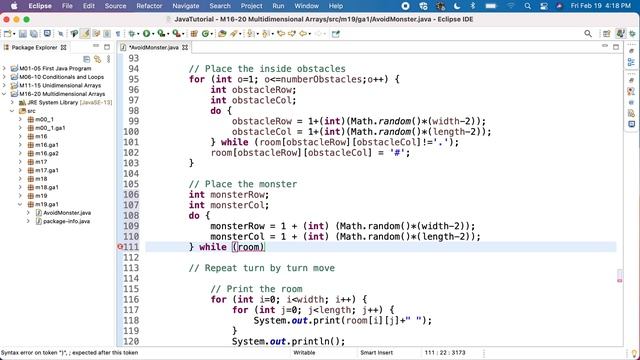Open the Package Explorer View Menu
Viewport: 640px width, 360px height.
(x=109, y=59)
